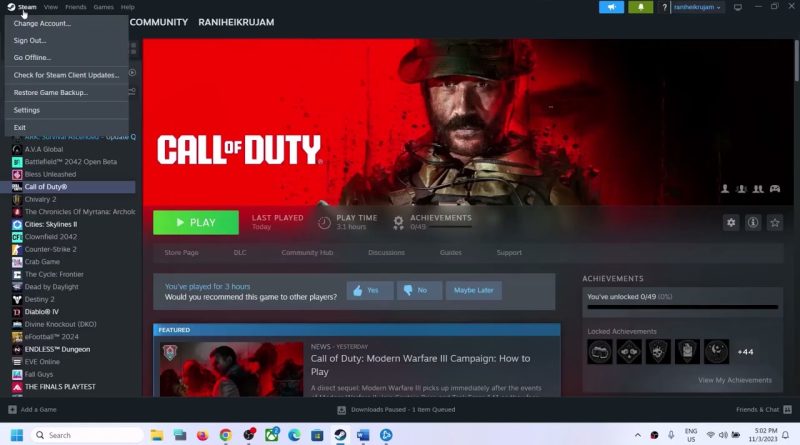Click the Windows taskbar Search box

click(x=87, y=435)
